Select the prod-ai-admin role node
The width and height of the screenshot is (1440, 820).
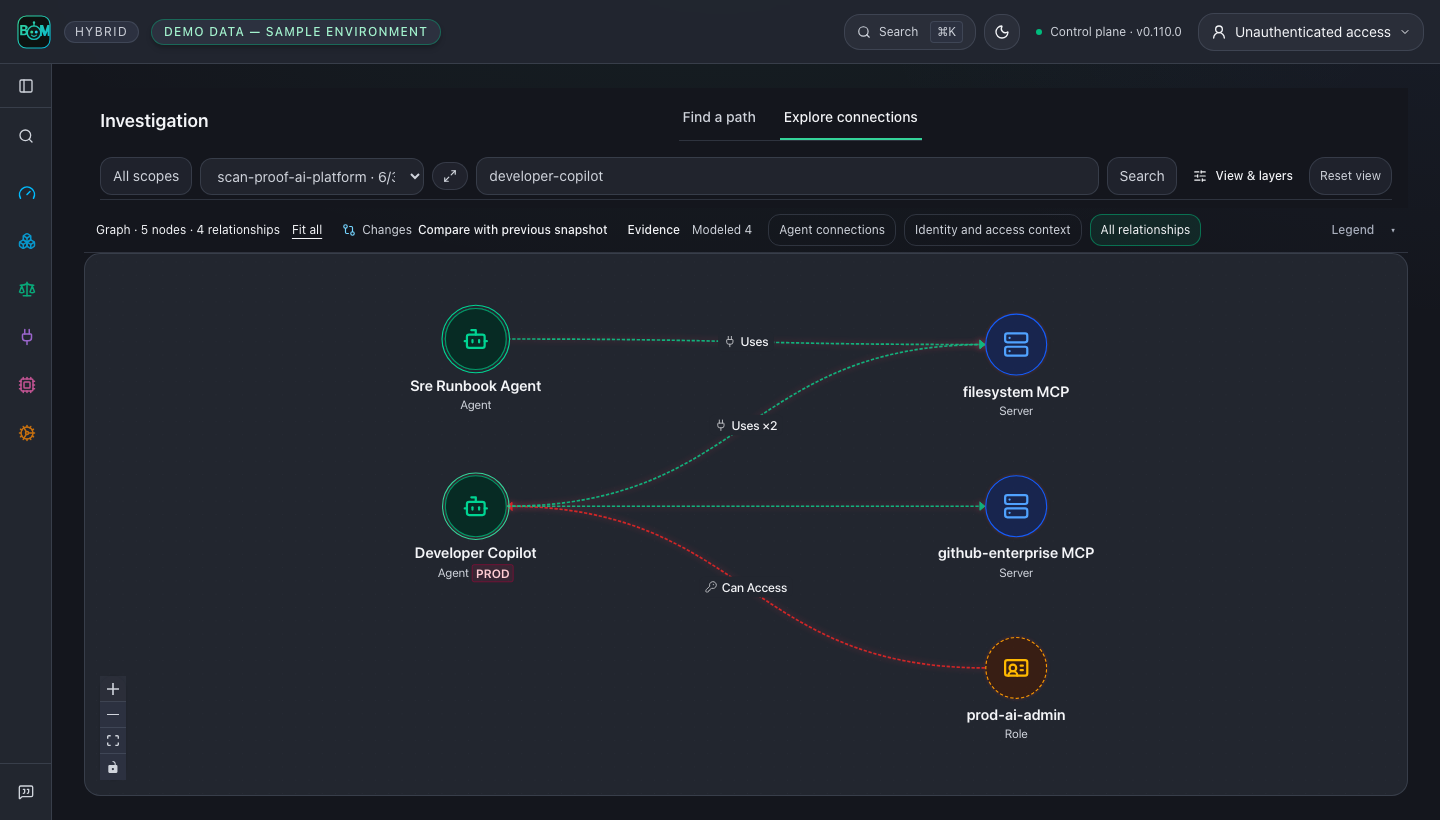(x=1016, y=668)
